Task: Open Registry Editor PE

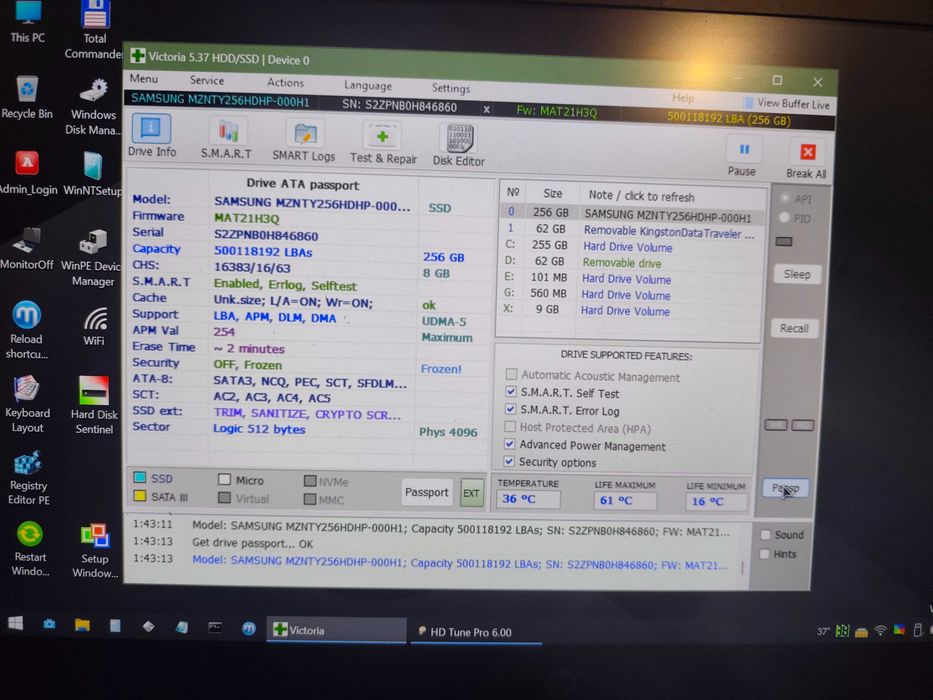Action: [28, 477]
